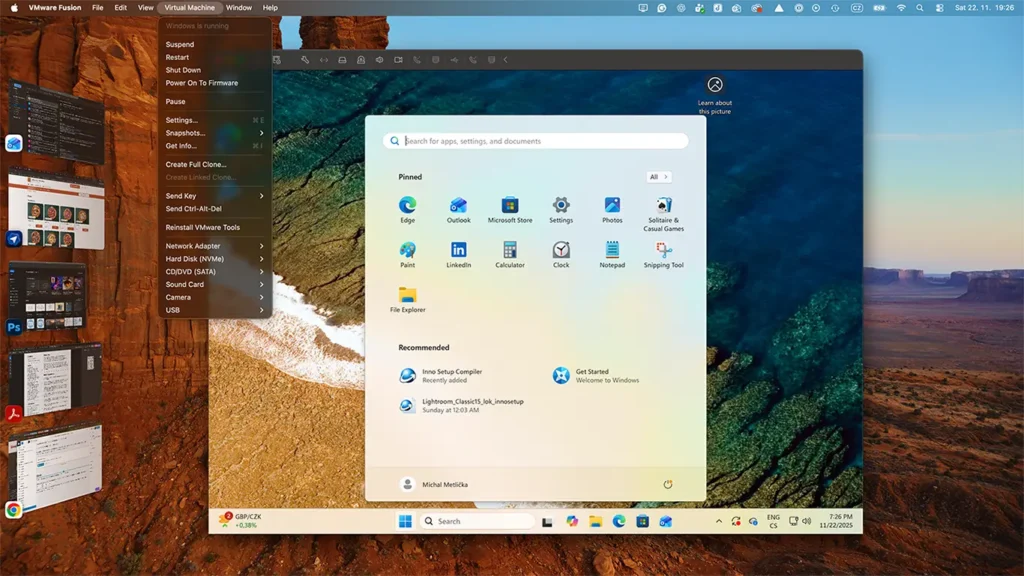Viewport: 1024px width, 576px height.
Task: Select Settings in the Virtual Machine menu
Action: (183, 119)
